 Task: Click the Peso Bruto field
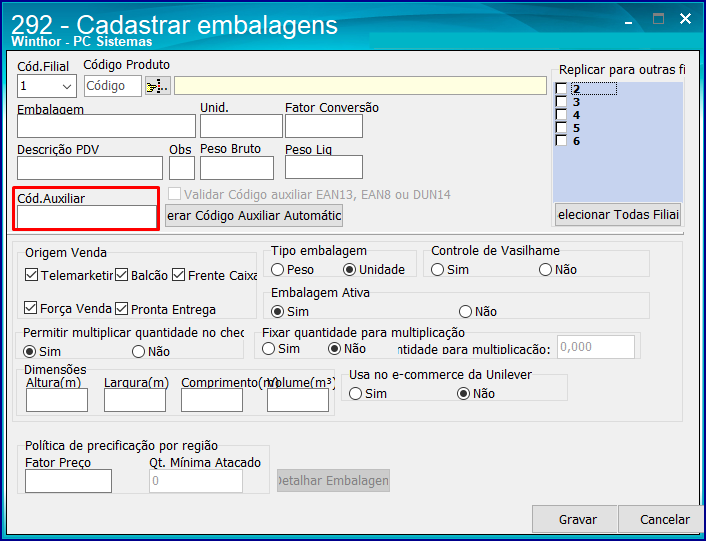pos(237,168)
